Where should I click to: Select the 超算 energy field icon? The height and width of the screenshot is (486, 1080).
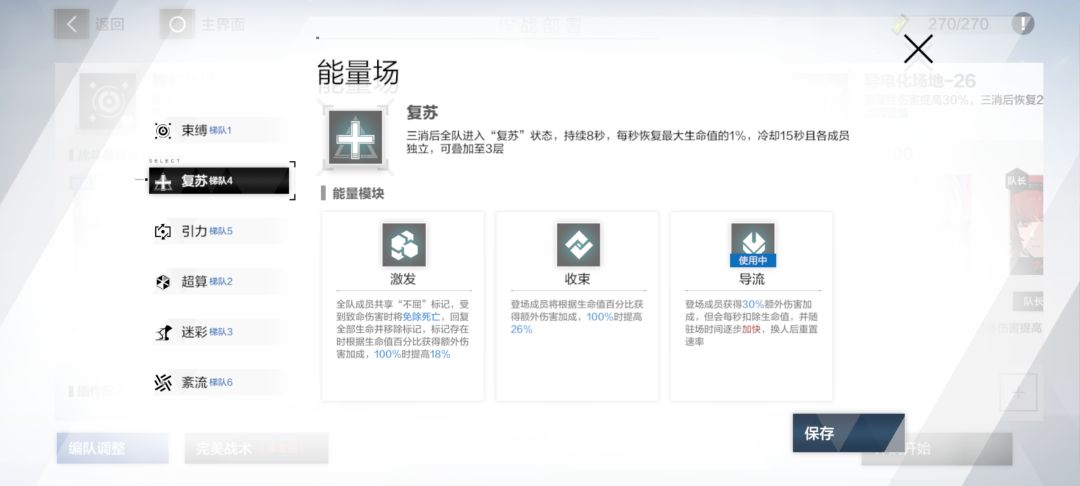pos(163,282)
